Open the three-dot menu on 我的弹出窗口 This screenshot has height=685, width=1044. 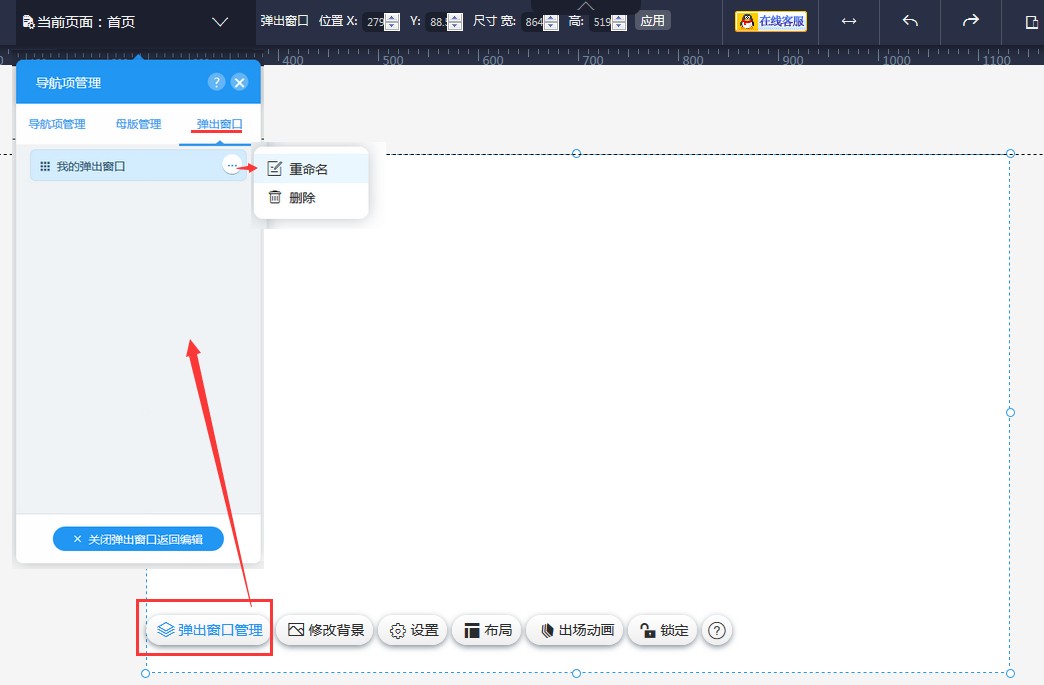(x=232, y=165)
